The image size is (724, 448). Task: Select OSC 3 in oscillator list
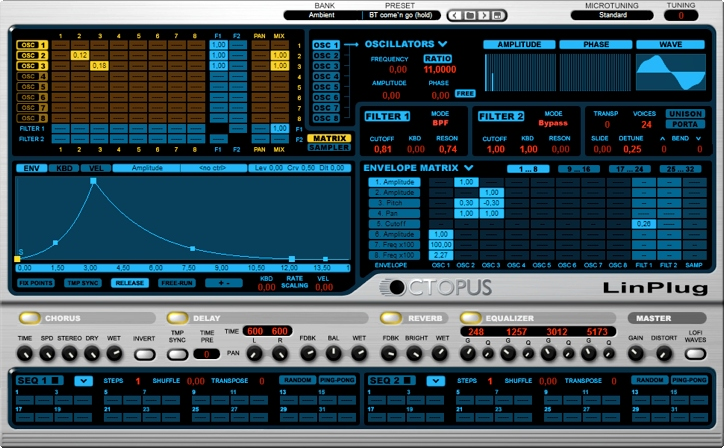point(326,66)
